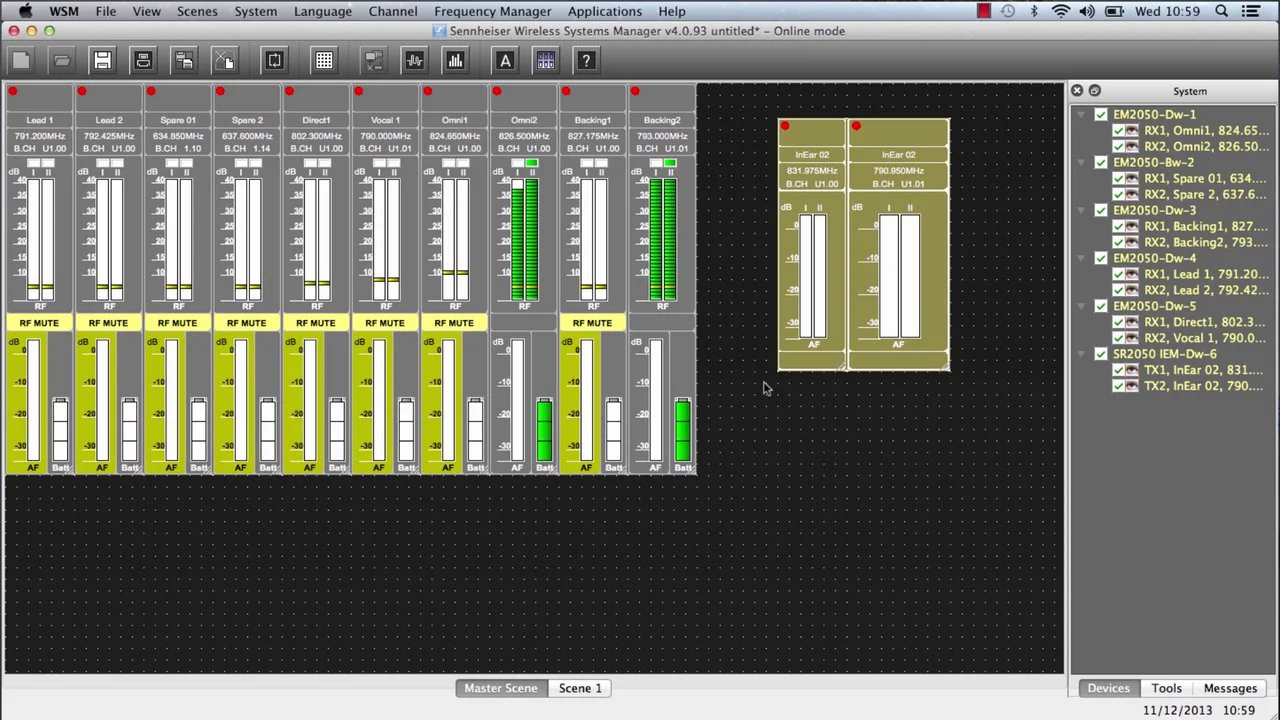Screen dimensions: 1280x720
Task: Click the Save floppy disk toolbar icon
Action: click(102, 61)
